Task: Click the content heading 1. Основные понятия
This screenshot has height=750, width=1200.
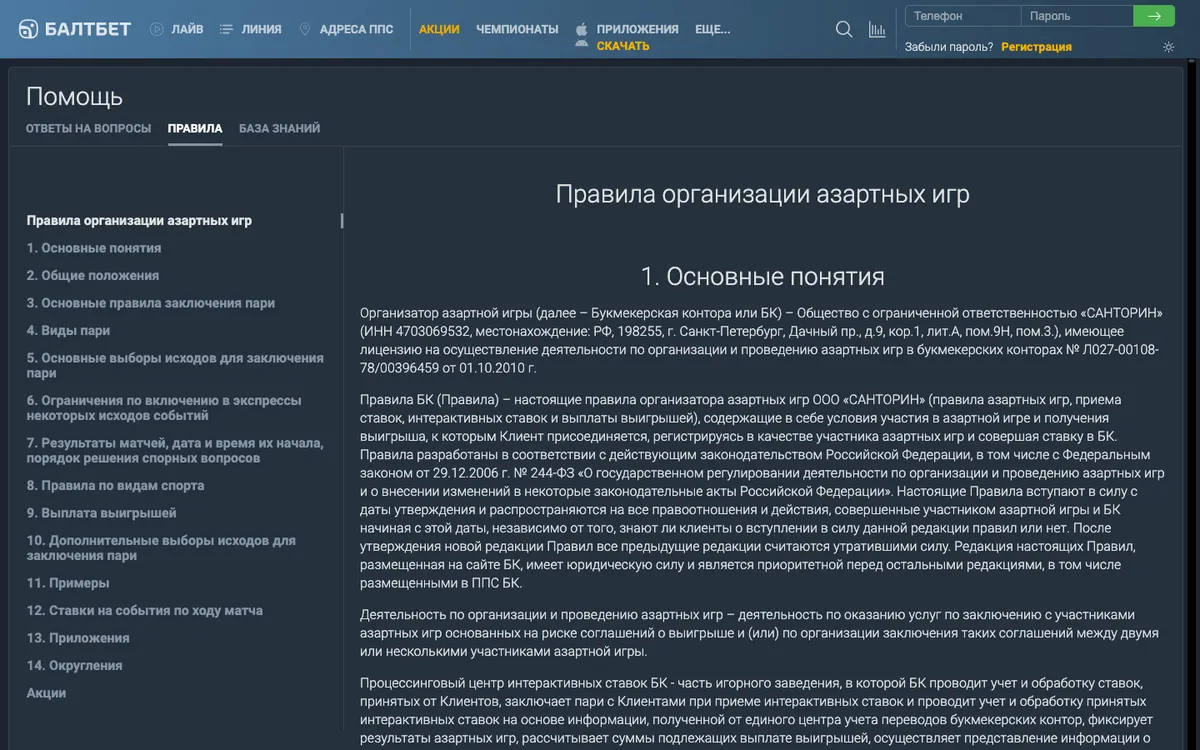Action: tap(763, 276)
